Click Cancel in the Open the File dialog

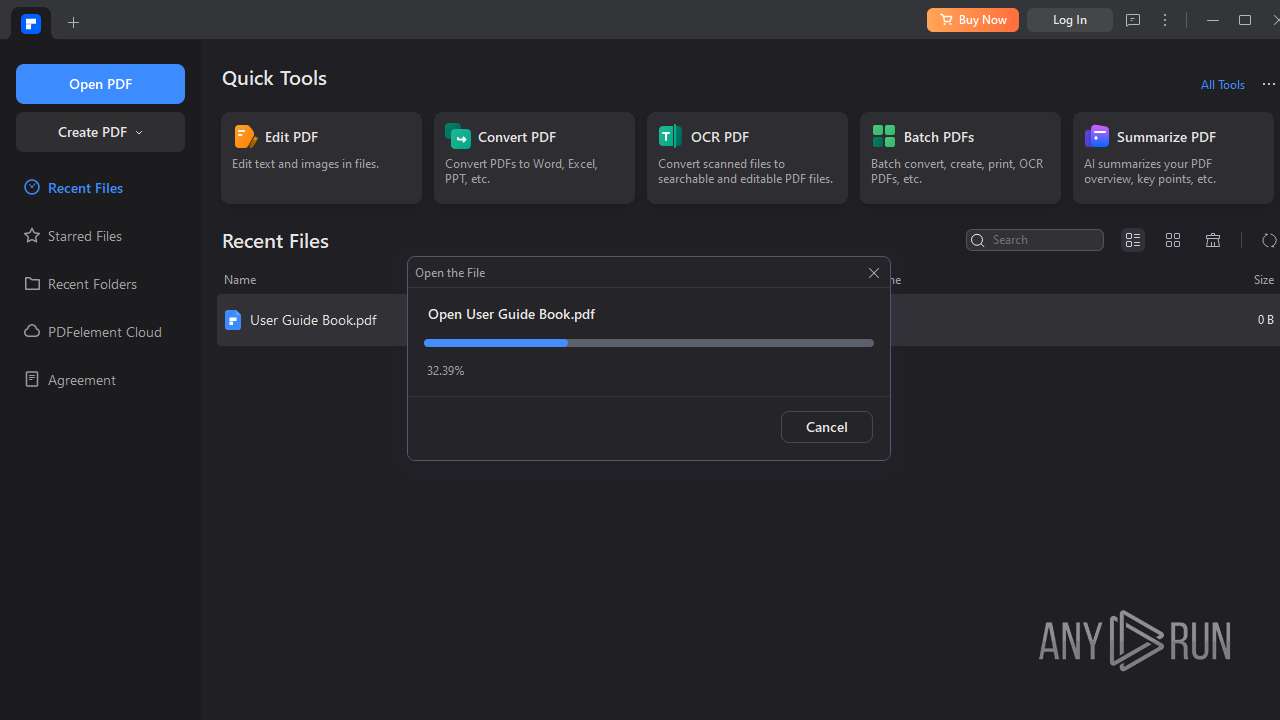[x=827, y=427]
